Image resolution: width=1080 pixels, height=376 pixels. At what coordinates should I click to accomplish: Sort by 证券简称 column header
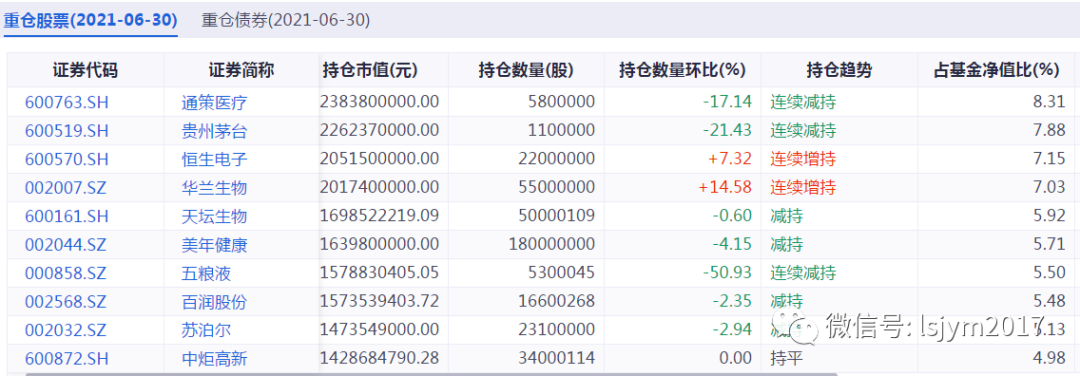(x=242, y=70)
